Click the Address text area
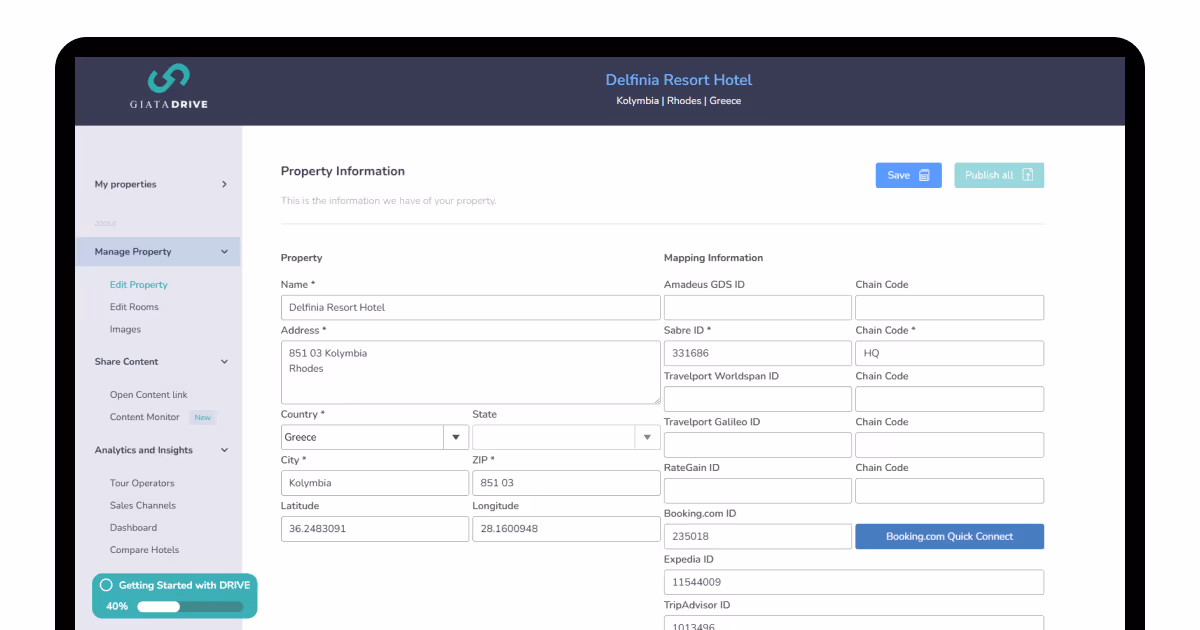This screenshot has height=630, width=1200. click(470, 372)
